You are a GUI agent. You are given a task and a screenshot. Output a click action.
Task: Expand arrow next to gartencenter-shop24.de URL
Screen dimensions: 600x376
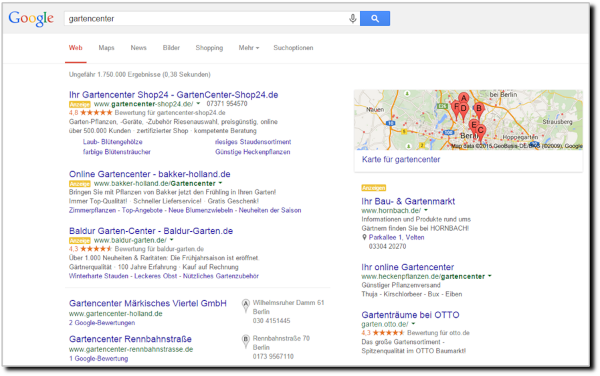198,104
